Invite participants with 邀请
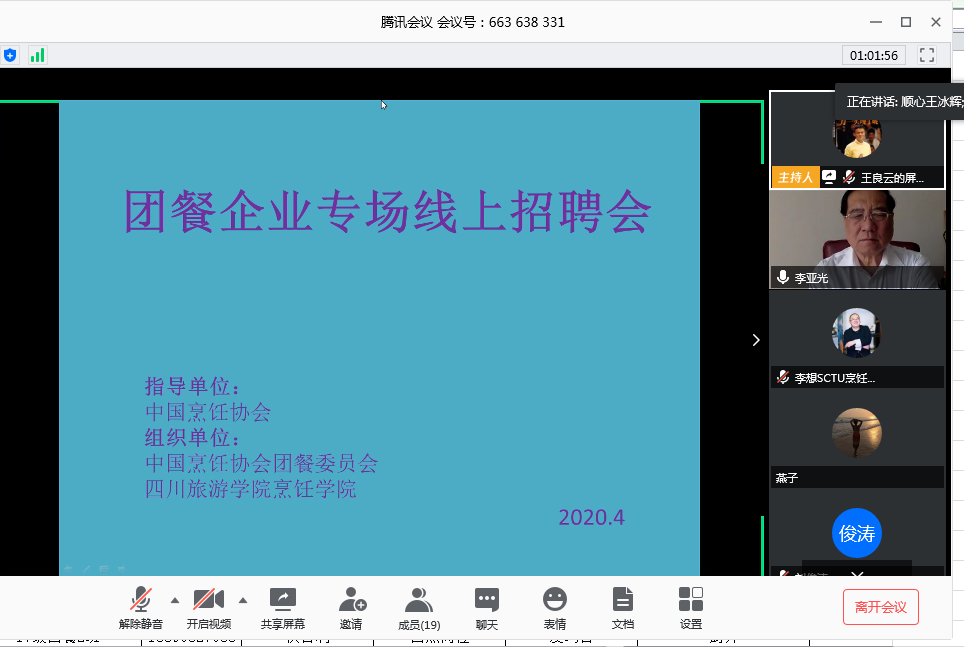This screenshot has width=964, height=647. [352, 608]
